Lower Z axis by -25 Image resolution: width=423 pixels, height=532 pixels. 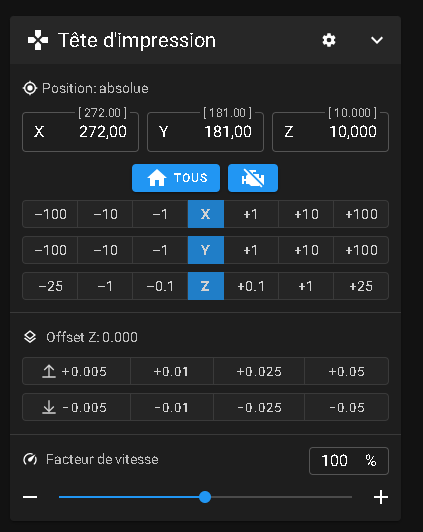coord(50,286)
